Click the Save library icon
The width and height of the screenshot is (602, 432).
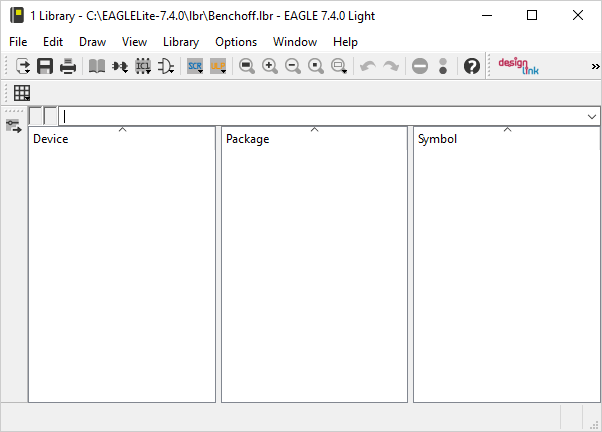[45, 66]
